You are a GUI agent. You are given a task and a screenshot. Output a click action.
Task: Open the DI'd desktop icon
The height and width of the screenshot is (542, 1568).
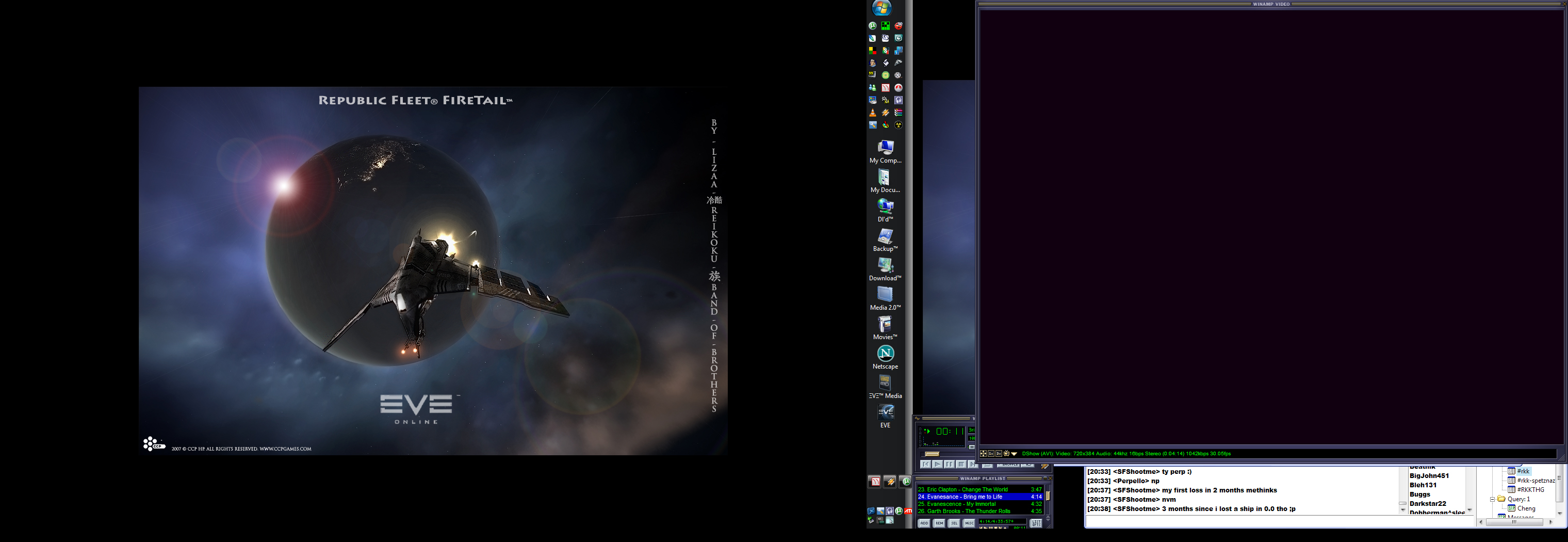(x=886, y=211)
